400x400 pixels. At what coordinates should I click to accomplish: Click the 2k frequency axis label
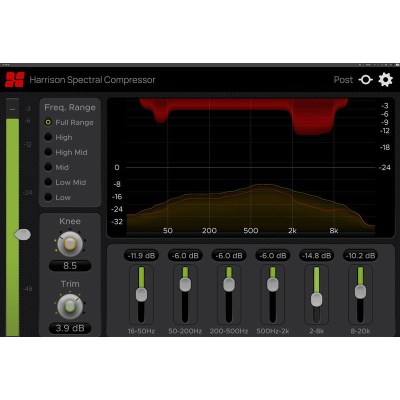(292, 231)
